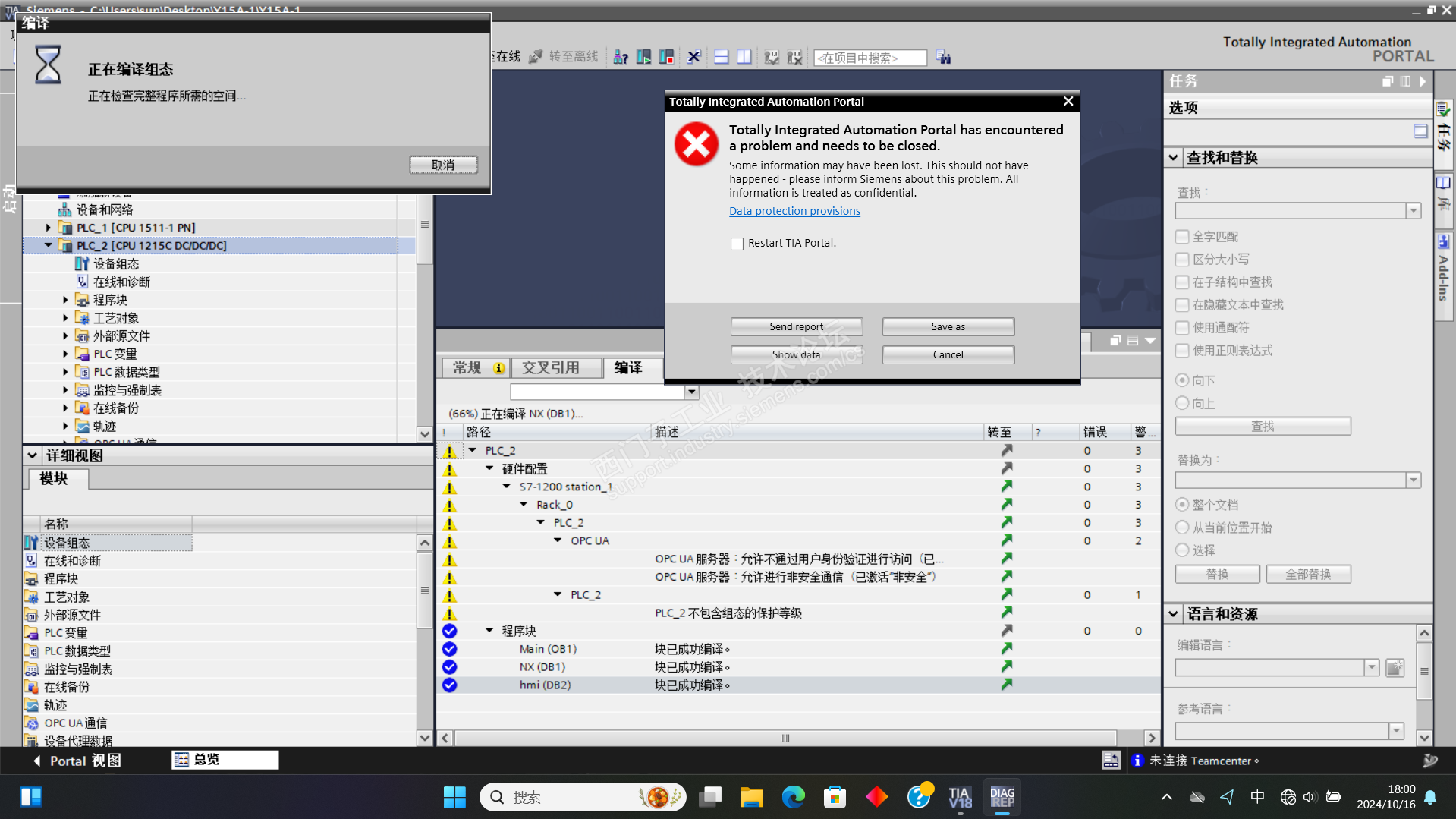Image resolution: width=1456 pixels, height=819 pixels.
Task: Collapse the PLC_2 [CPU 1215C DC/DC/DC] node
Action: (49, 245)
